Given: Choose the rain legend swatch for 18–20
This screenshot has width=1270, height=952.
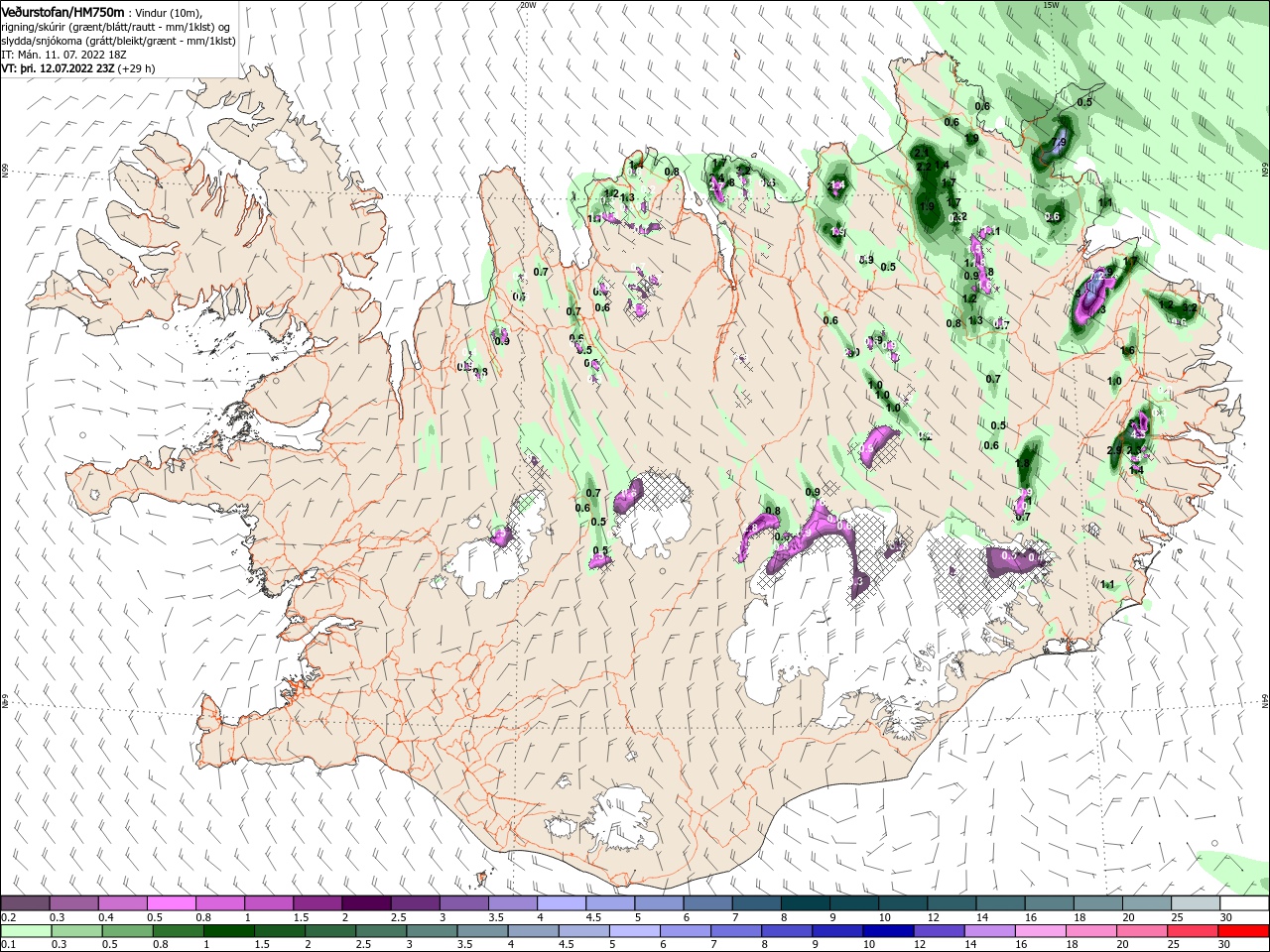Looking at the screenshot, I should click(1093, 931).
